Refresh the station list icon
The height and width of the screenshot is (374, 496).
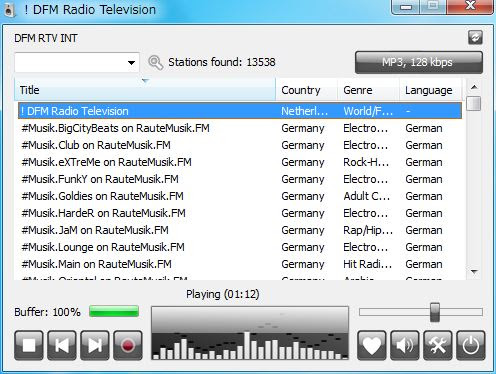pos(475,37)
